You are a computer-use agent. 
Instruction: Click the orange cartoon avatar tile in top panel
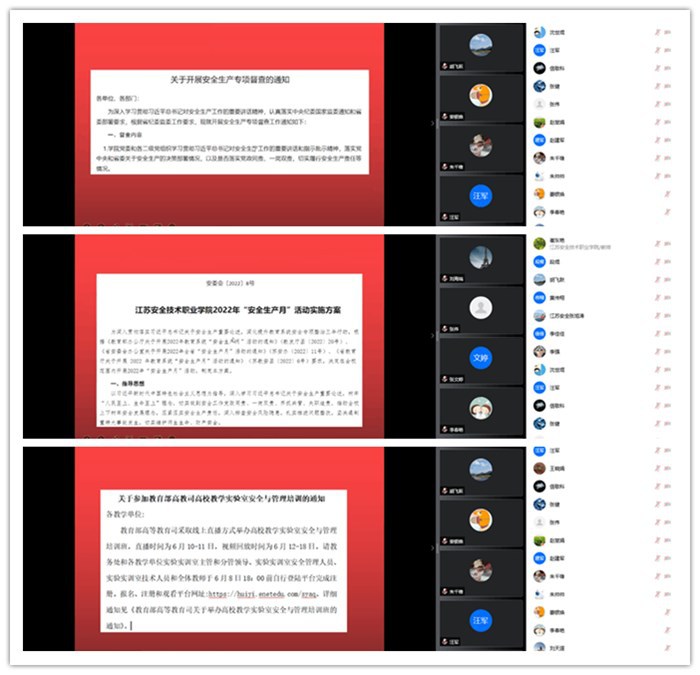pos(481,94)
